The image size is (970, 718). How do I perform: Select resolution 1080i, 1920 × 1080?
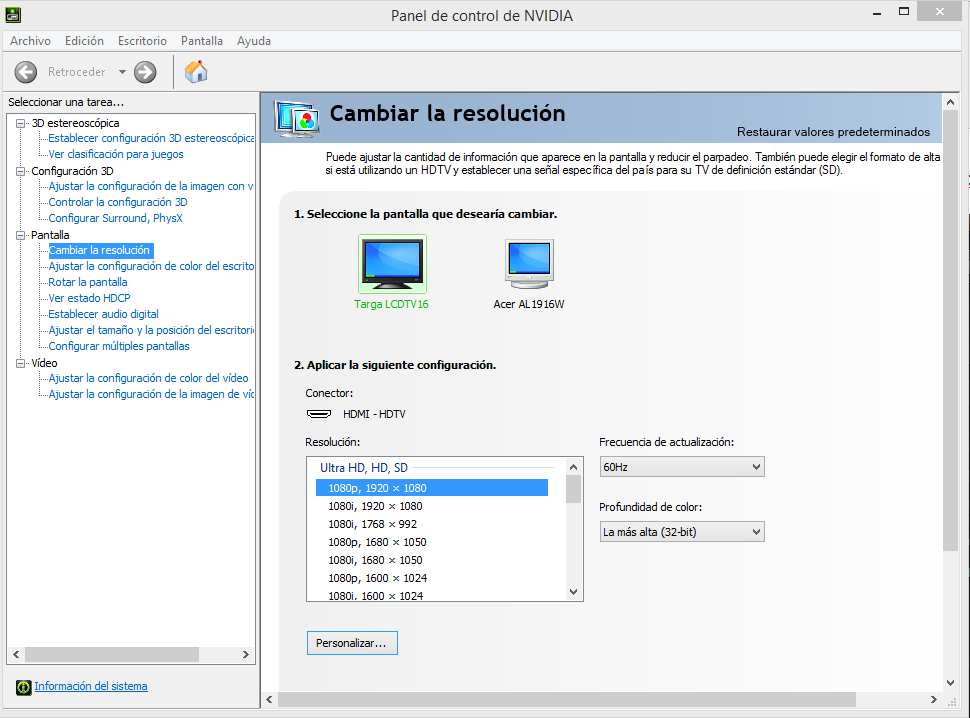tap(432, 506)
